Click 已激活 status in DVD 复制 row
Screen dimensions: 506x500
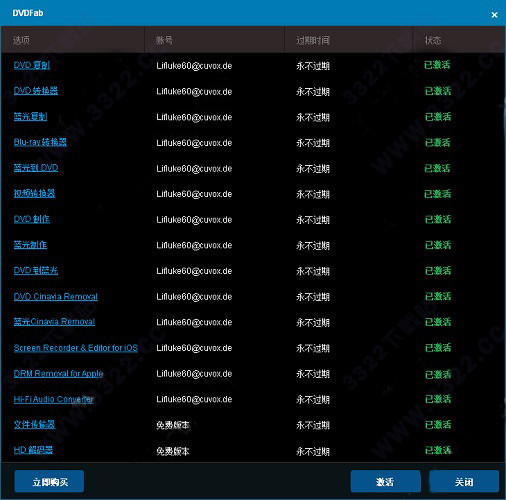437,65
